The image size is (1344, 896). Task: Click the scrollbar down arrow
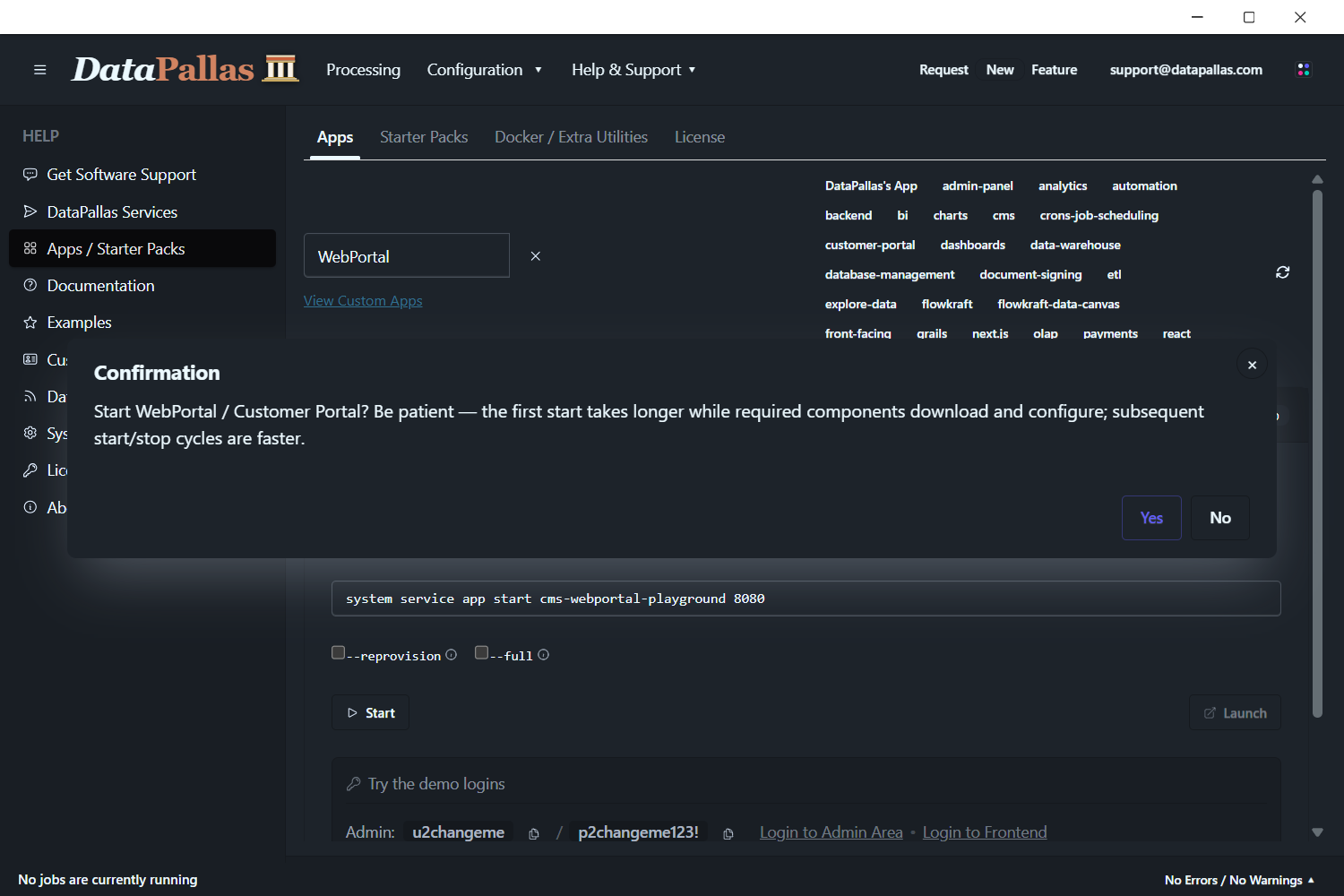click(x=1317, y=832)
